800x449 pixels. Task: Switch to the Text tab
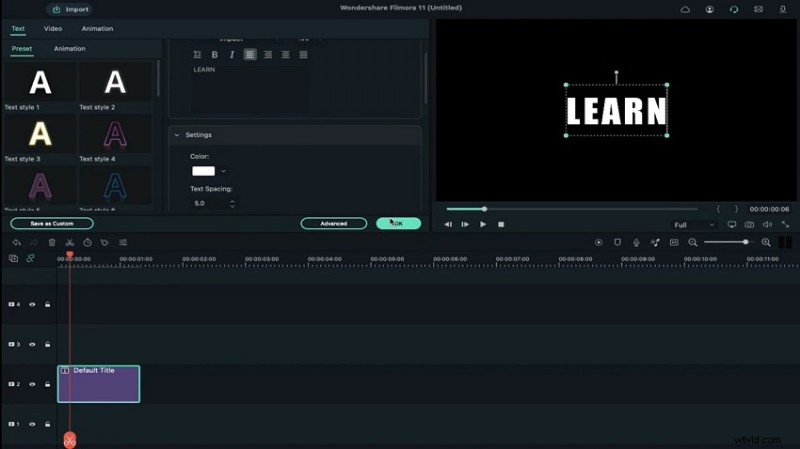(x=18, y=29)
